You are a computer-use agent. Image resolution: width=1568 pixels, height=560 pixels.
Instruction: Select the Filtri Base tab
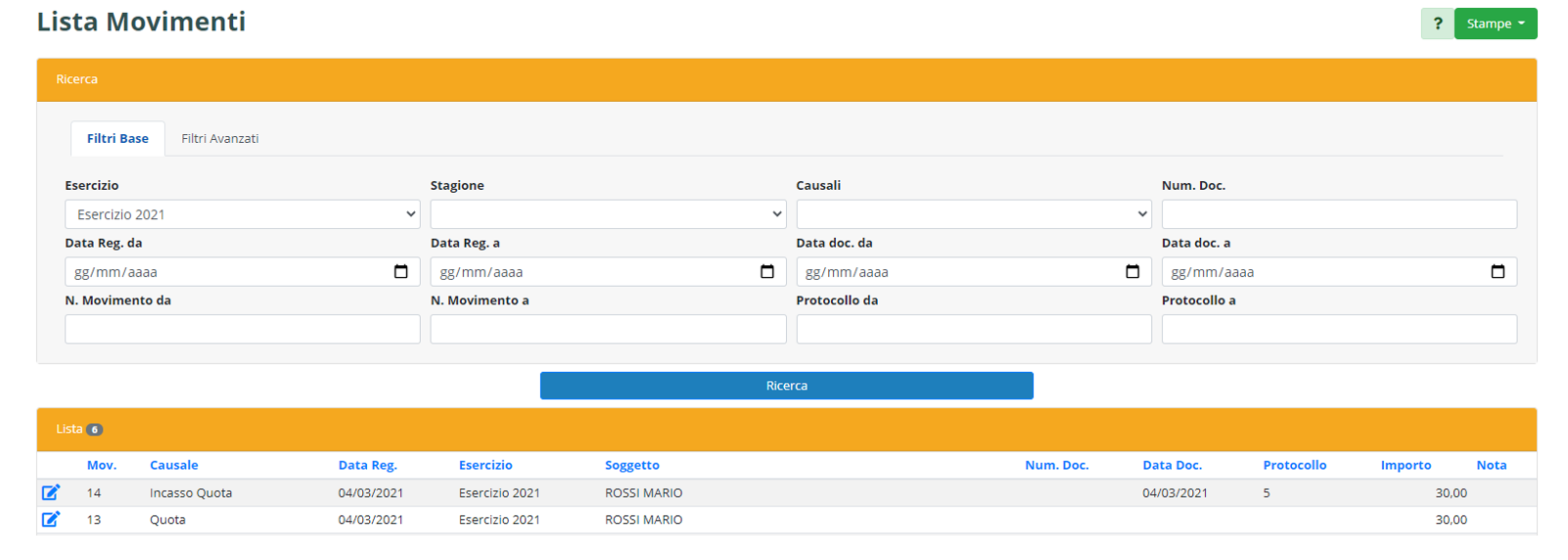(x=117, y=139)
